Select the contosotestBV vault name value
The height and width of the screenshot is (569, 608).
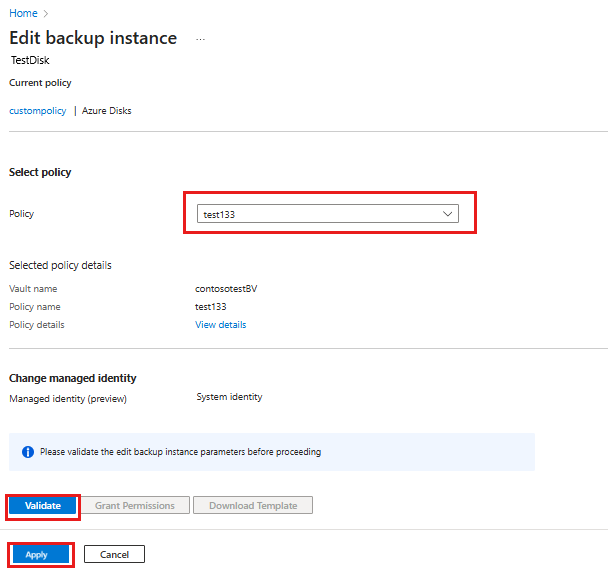pyautogui.click(x=226, y=289)
